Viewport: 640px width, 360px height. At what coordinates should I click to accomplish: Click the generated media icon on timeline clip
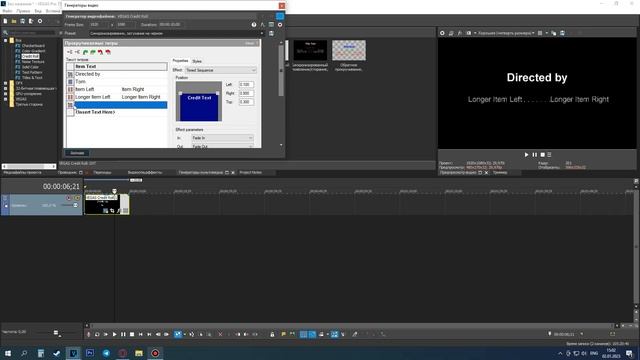[x=105, y=211]
